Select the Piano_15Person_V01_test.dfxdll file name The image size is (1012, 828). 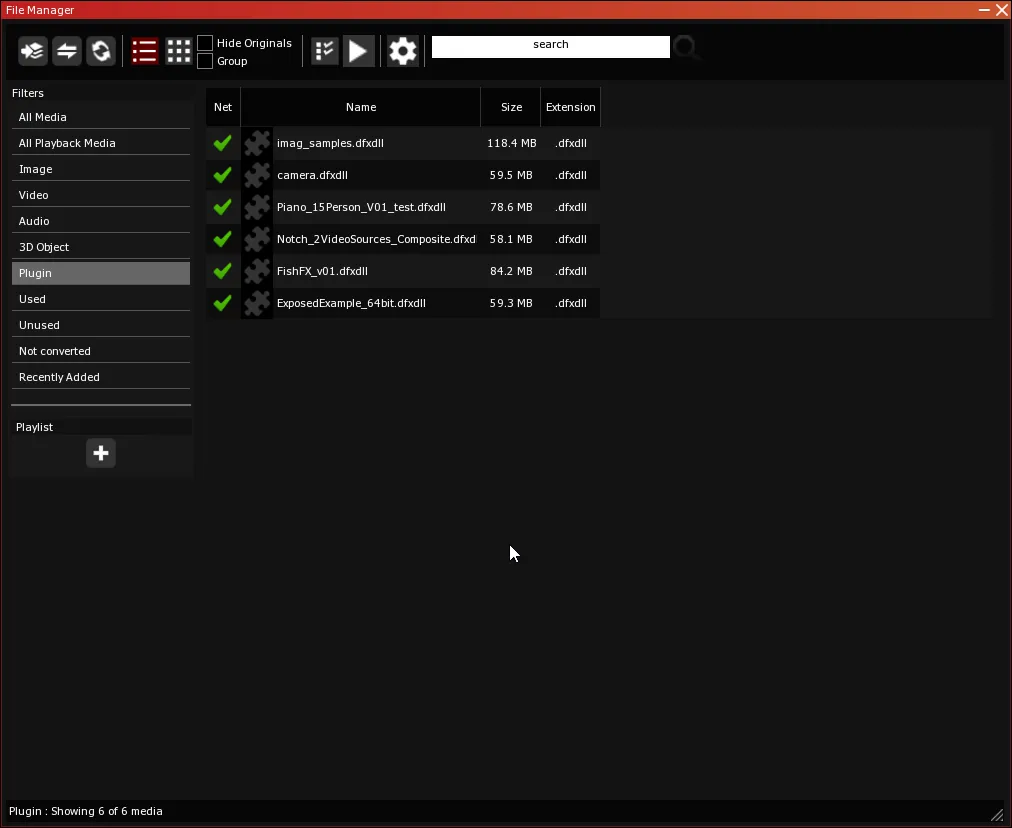coord(361,207)
